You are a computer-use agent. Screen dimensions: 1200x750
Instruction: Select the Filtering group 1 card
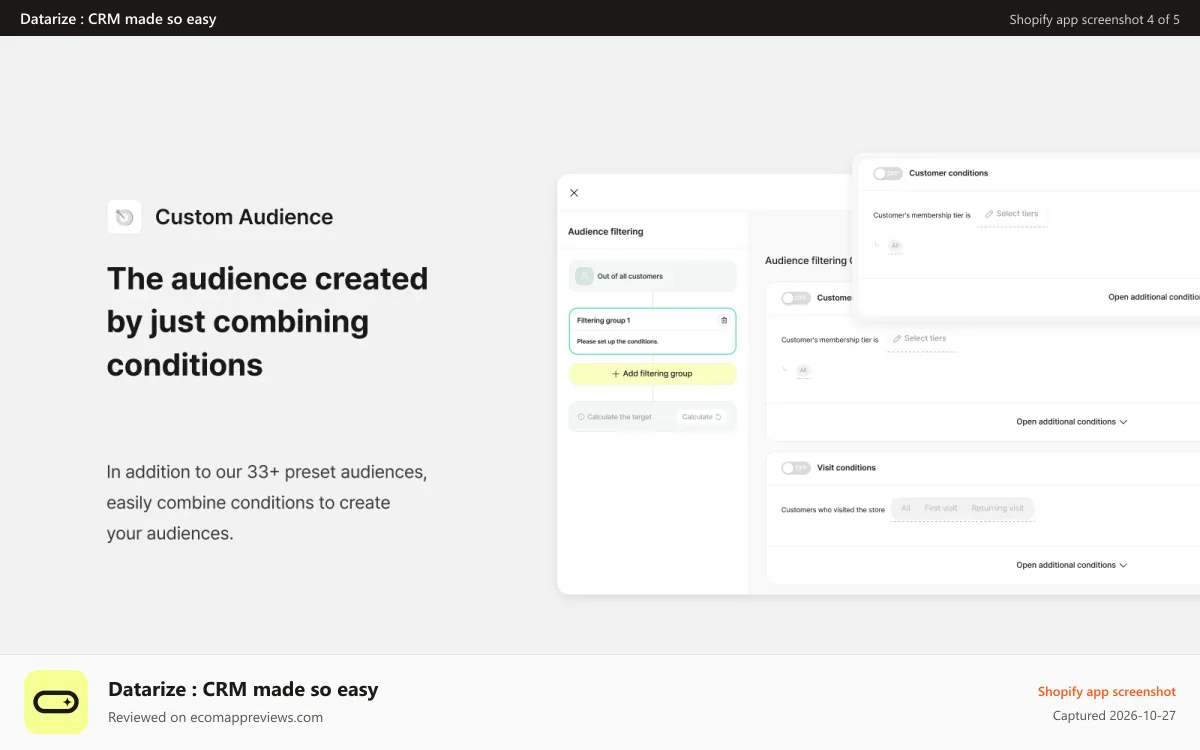click(x=652, y=331)
